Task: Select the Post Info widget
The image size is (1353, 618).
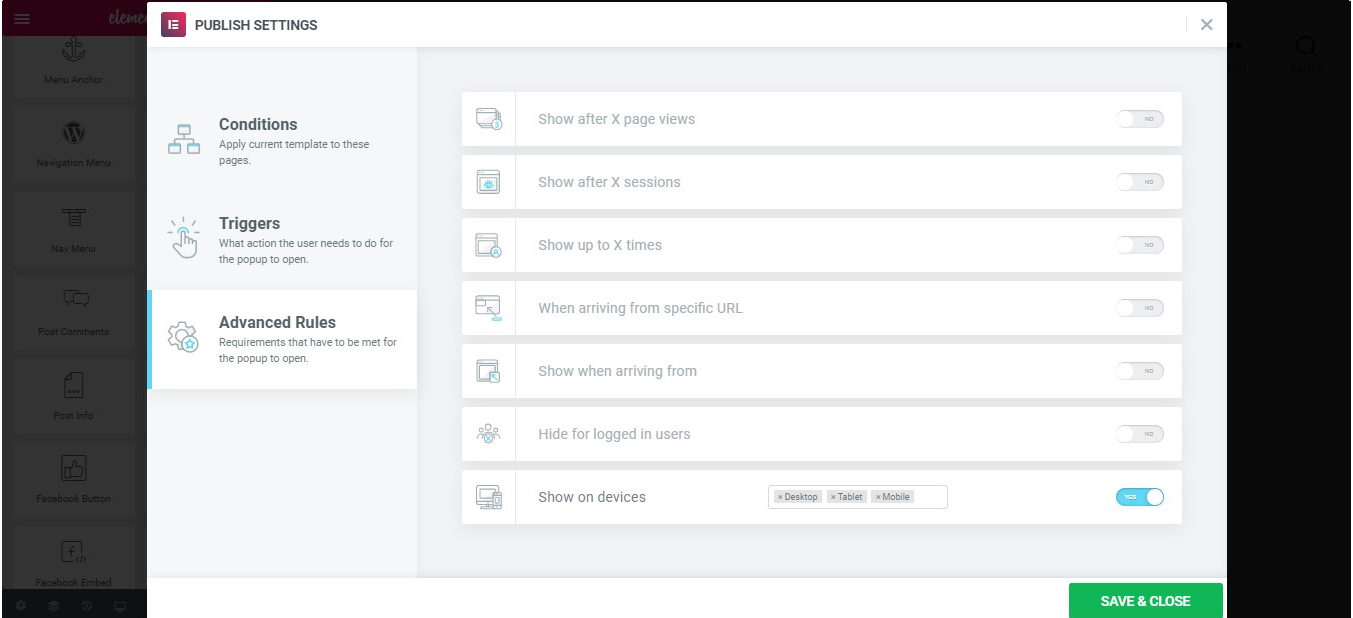Action: pyautogui.click(x=73, y=397)
